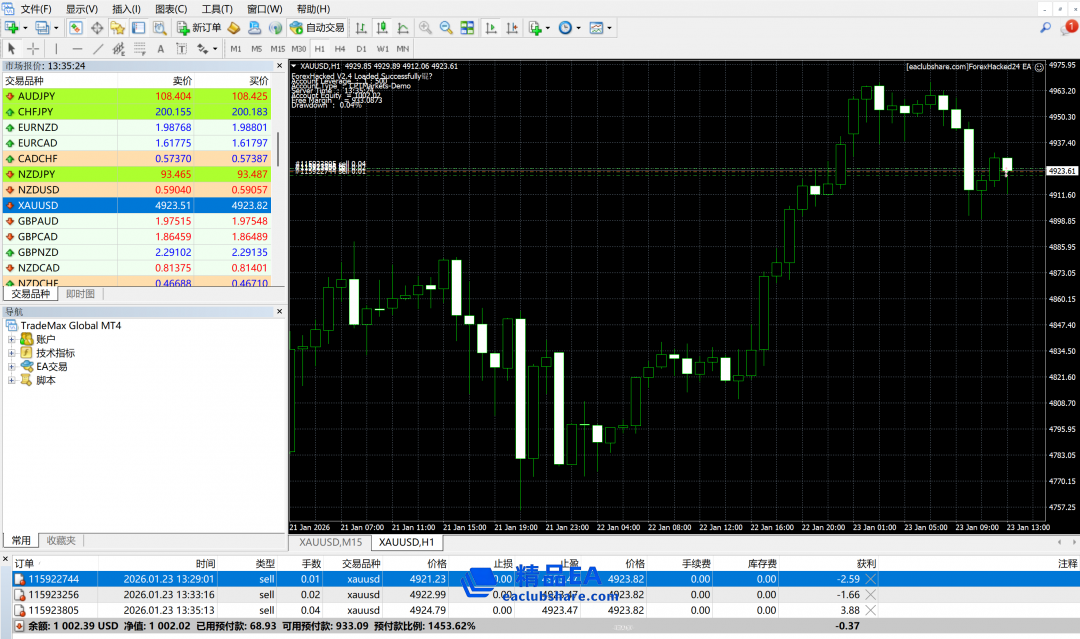Expand the EA交易 tree node
The image size is (1080, 639).
12,367
